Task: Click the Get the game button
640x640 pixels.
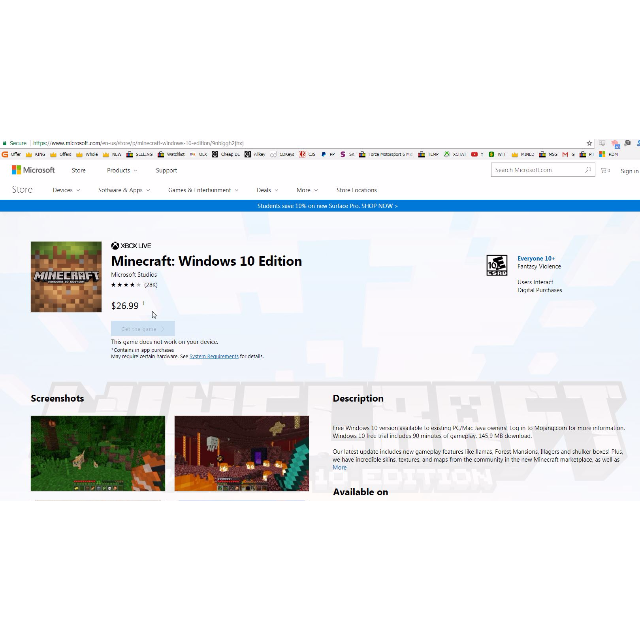Action: coord(142,328)
